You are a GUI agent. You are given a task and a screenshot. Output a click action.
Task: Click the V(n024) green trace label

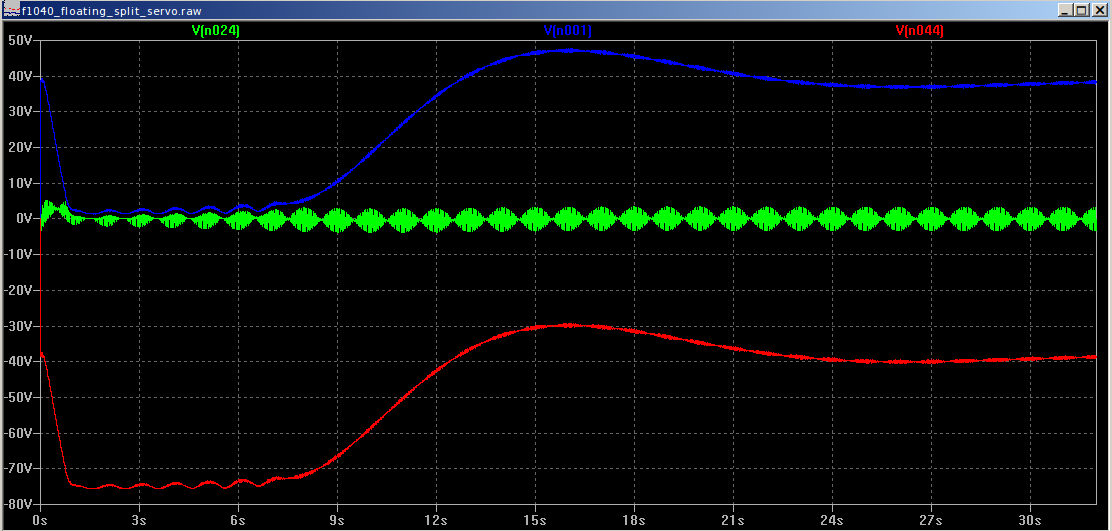coord(216,30)
